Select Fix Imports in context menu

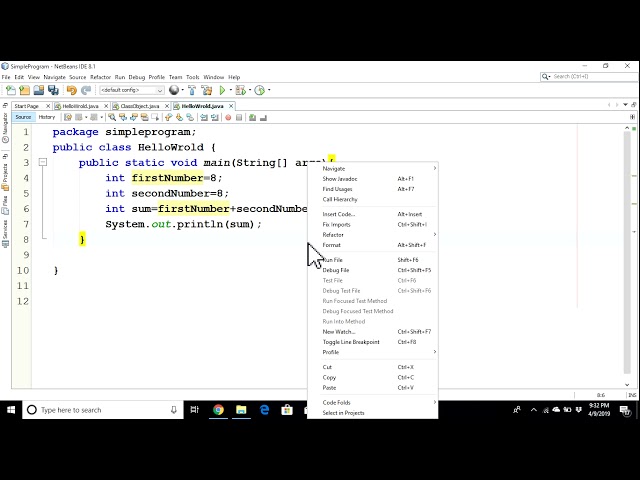pos(373,224)
